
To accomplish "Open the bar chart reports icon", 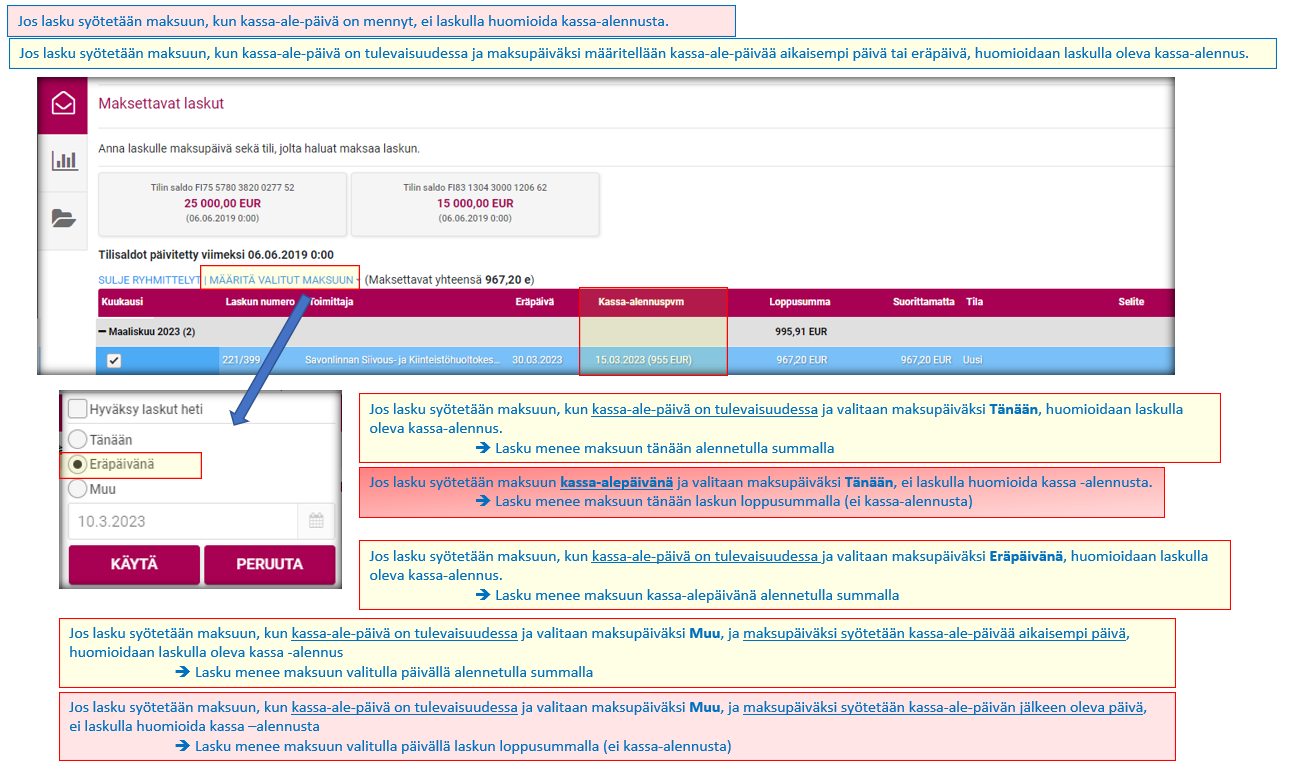I will pos(64,160).
